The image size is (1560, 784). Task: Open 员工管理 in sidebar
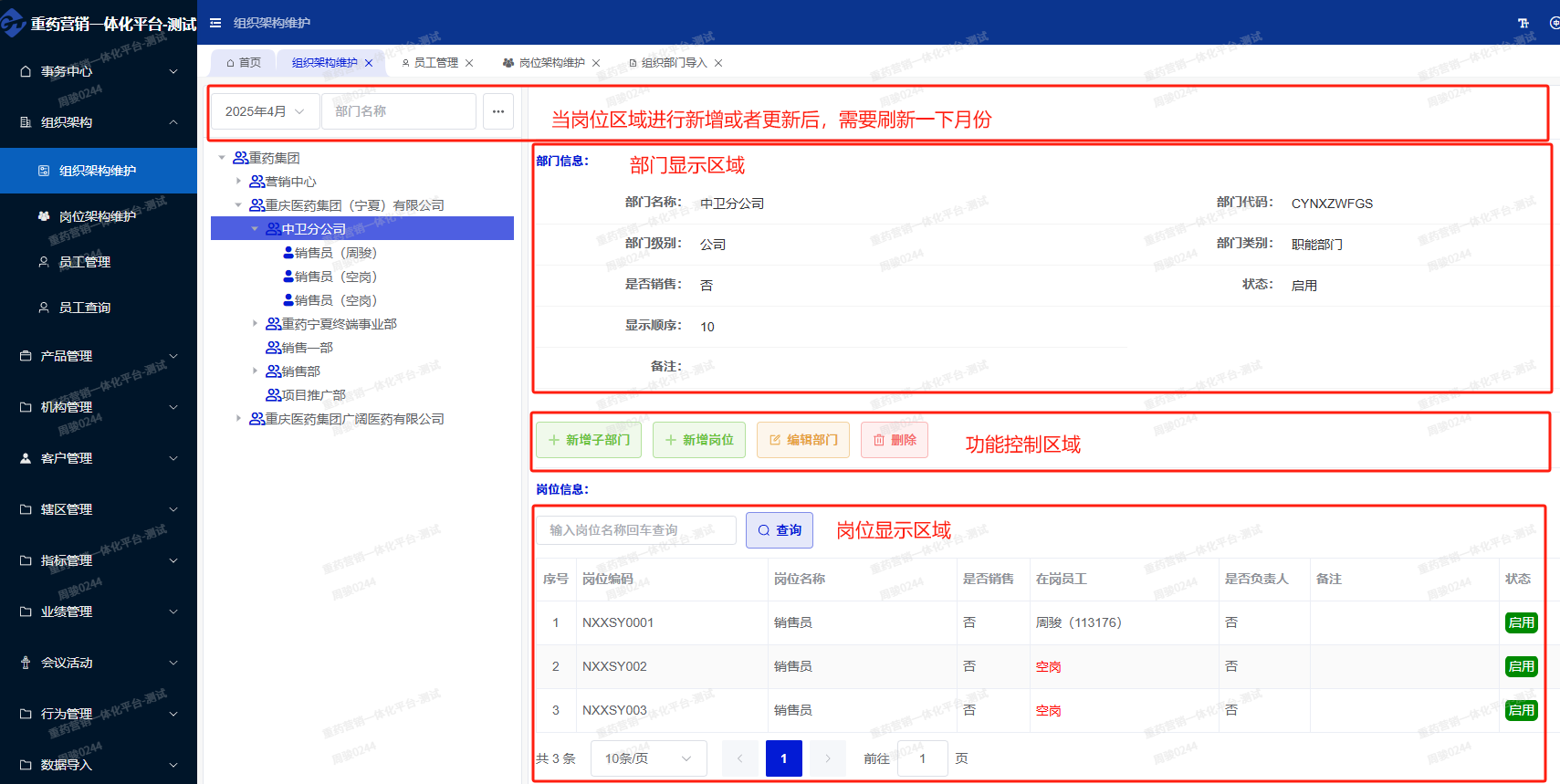tap(99, 262)
